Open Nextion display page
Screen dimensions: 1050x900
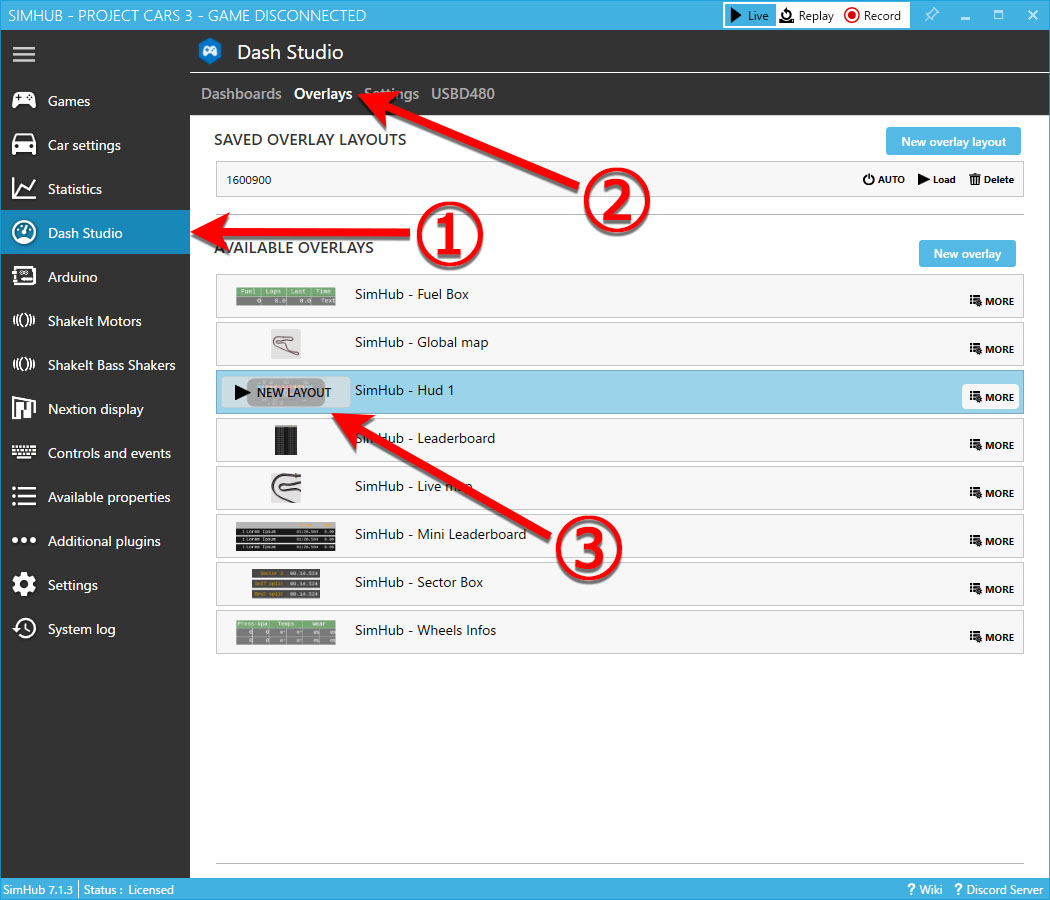[95, 409]
